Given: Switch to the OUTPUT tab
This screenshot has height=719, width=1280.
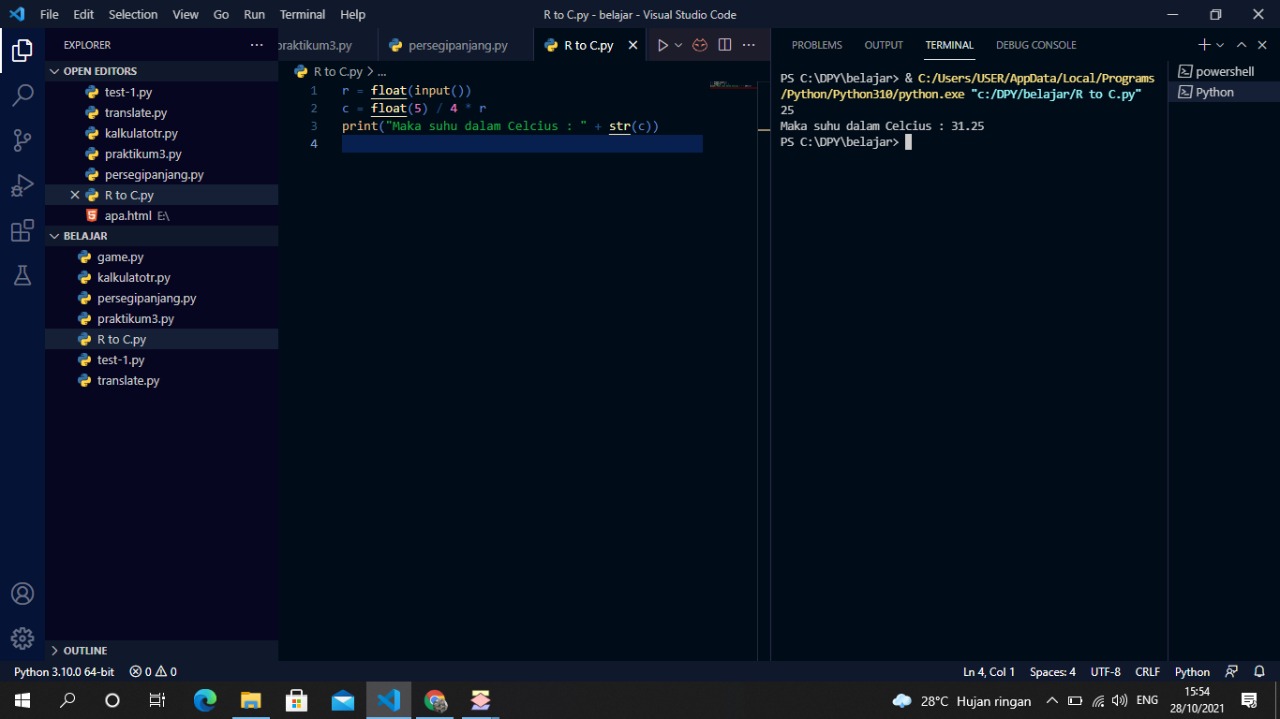Looking at the screenshot, I should [x=883, y=45].
